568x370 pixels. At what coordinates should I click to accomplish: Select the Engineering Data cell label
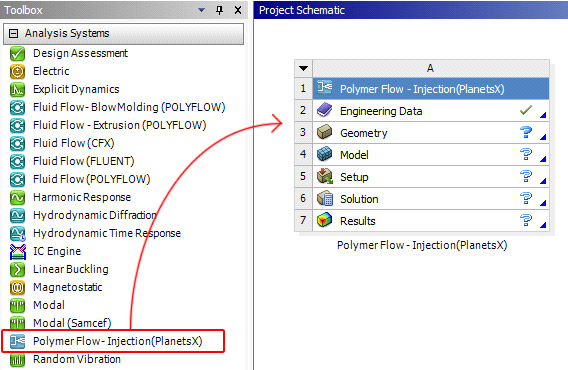click(x=381, y=111)
